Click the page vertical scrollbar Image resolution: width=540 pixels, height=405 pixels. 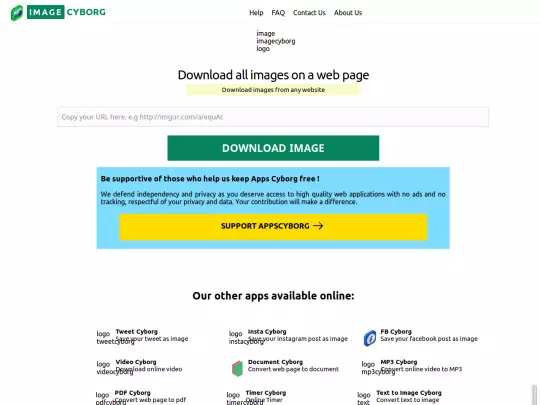(x=534, y=394)
